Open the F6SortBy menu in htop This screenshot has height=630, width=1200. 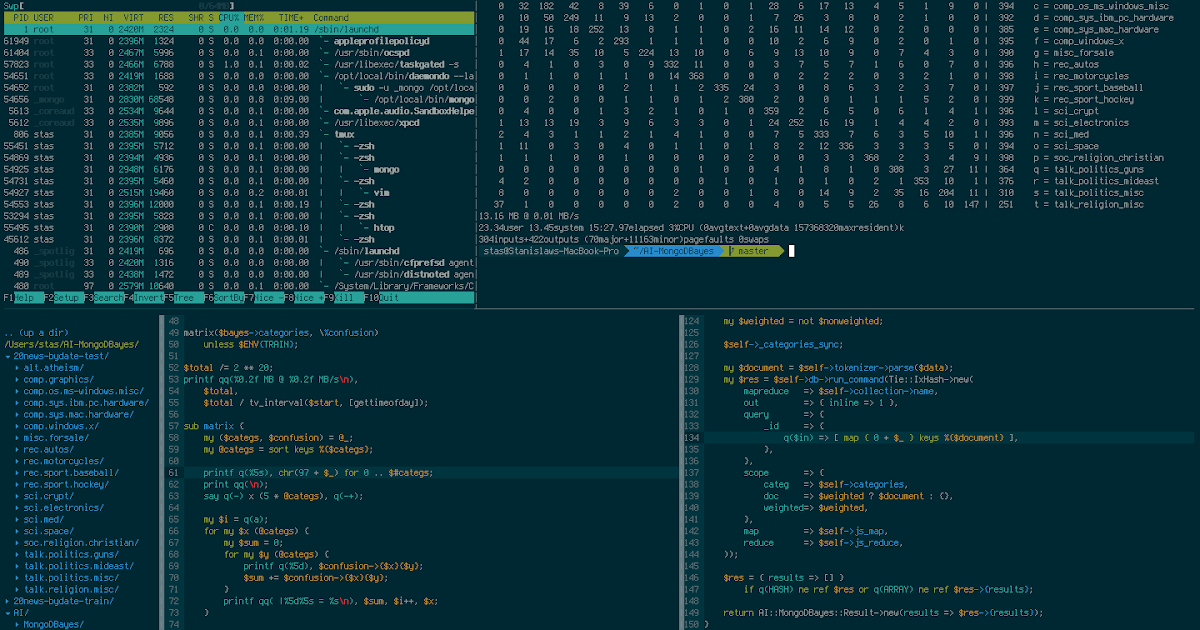click(225, 297)
